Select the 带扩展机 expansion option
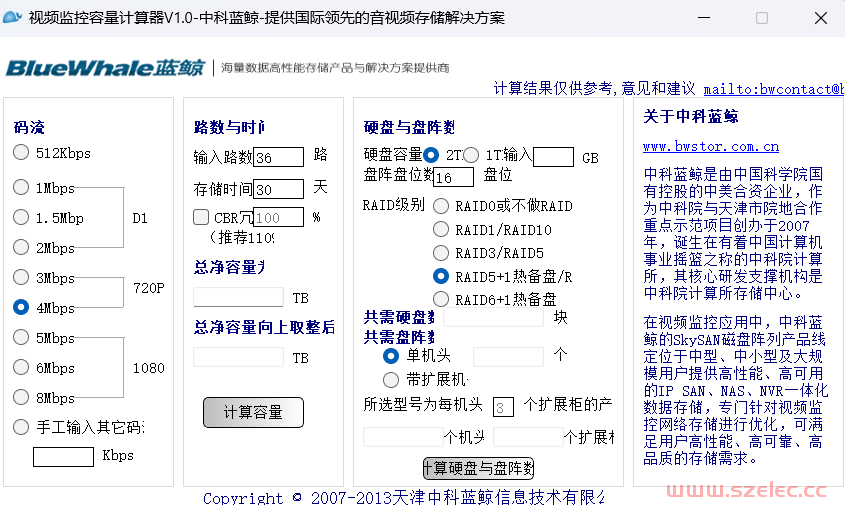The height and width of the screenshot is (517, 845). pyautogui.click(x=391, y=380)
